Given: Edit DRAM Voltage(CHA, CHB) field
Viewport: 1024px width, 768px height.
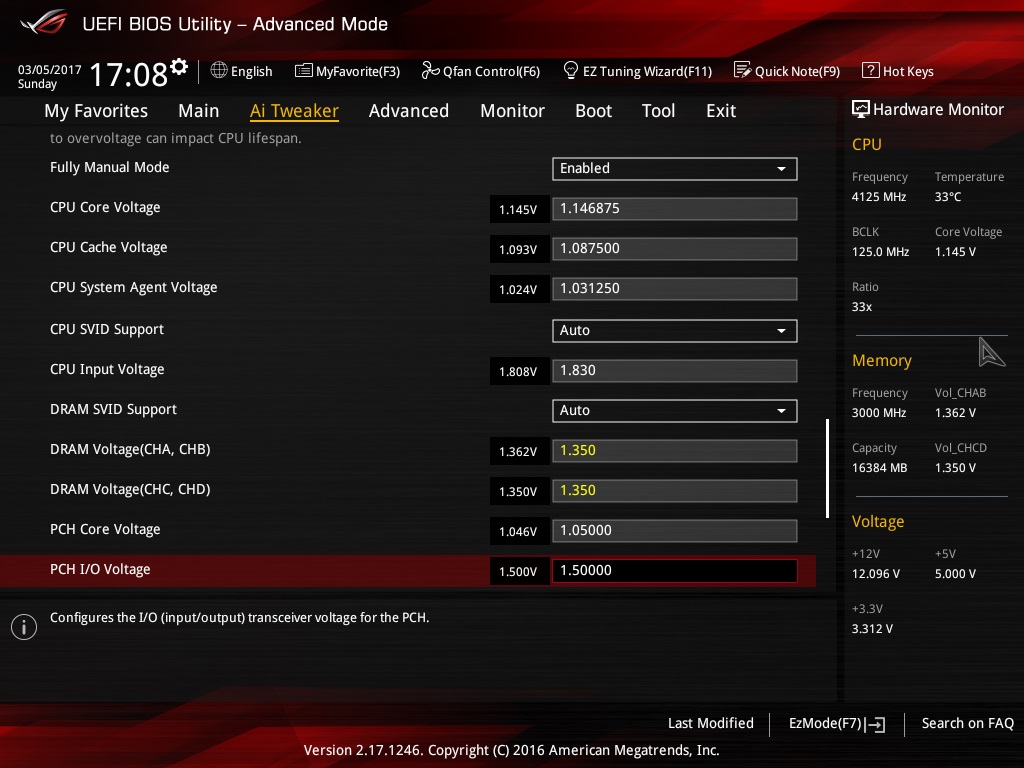Looking at the screenshot, I should 675,451.
